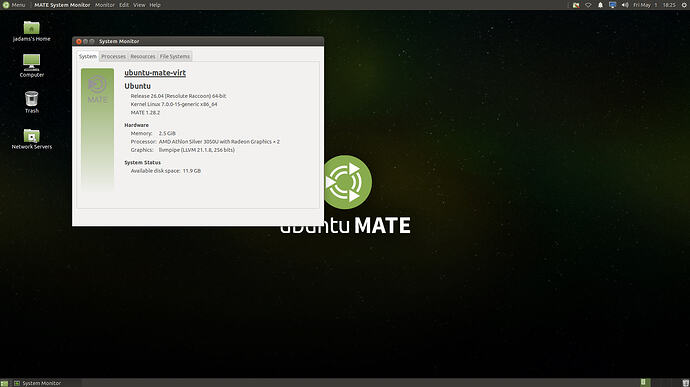Switch to the Processes tab
The image size is (690, 387).
(114, 56)
